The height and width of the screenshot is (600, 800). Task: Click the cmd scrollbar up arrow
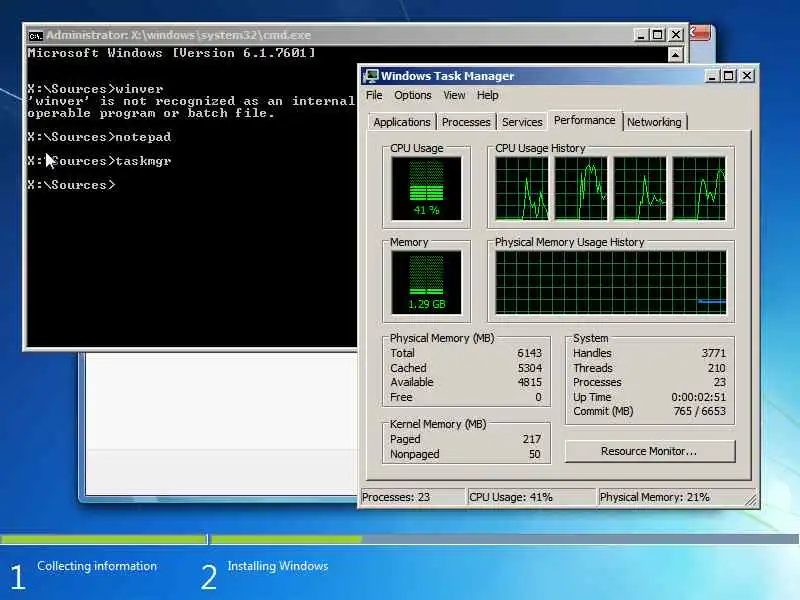(676, 55)
